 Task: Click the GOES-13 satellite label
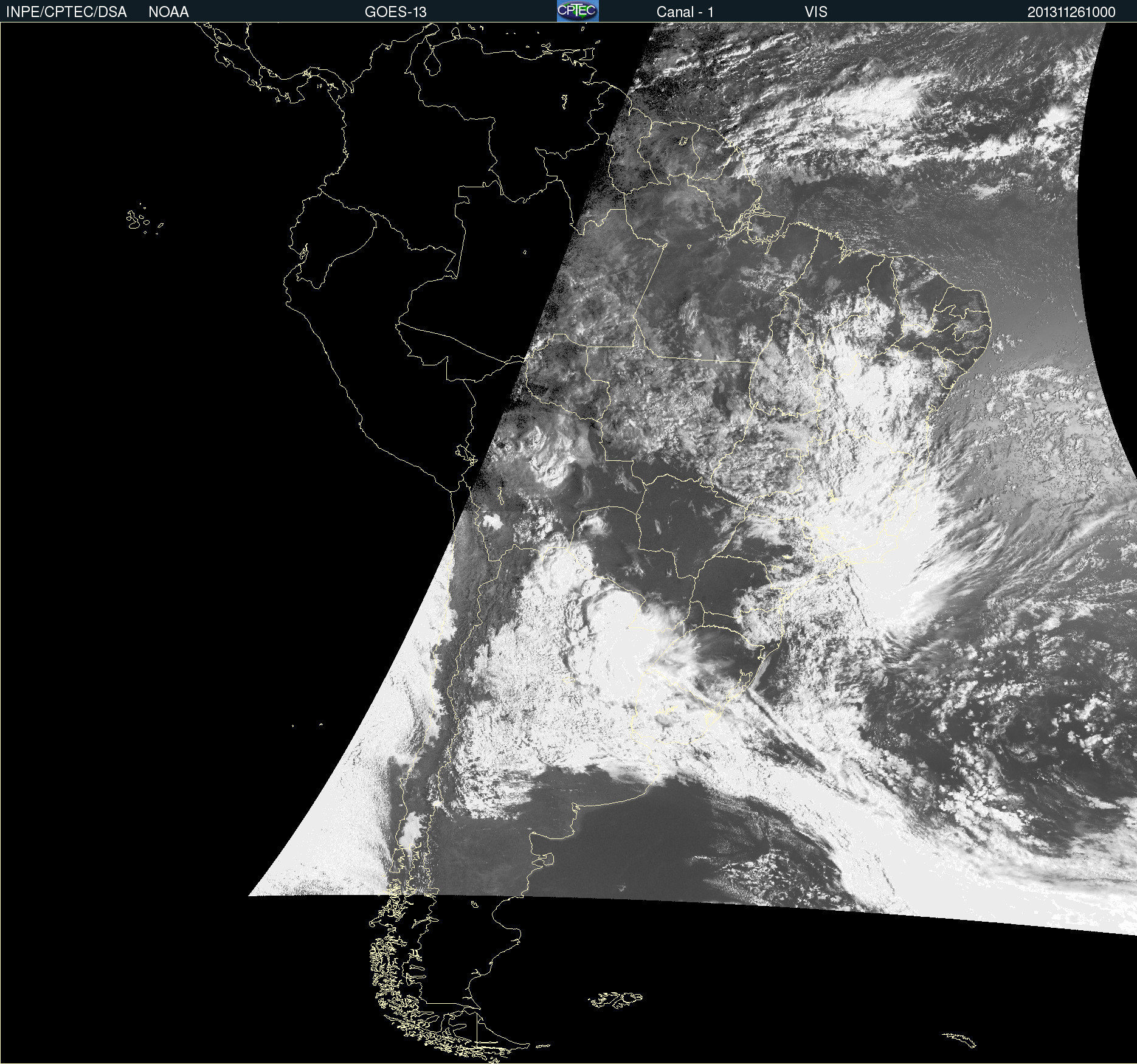pos(396,12)
